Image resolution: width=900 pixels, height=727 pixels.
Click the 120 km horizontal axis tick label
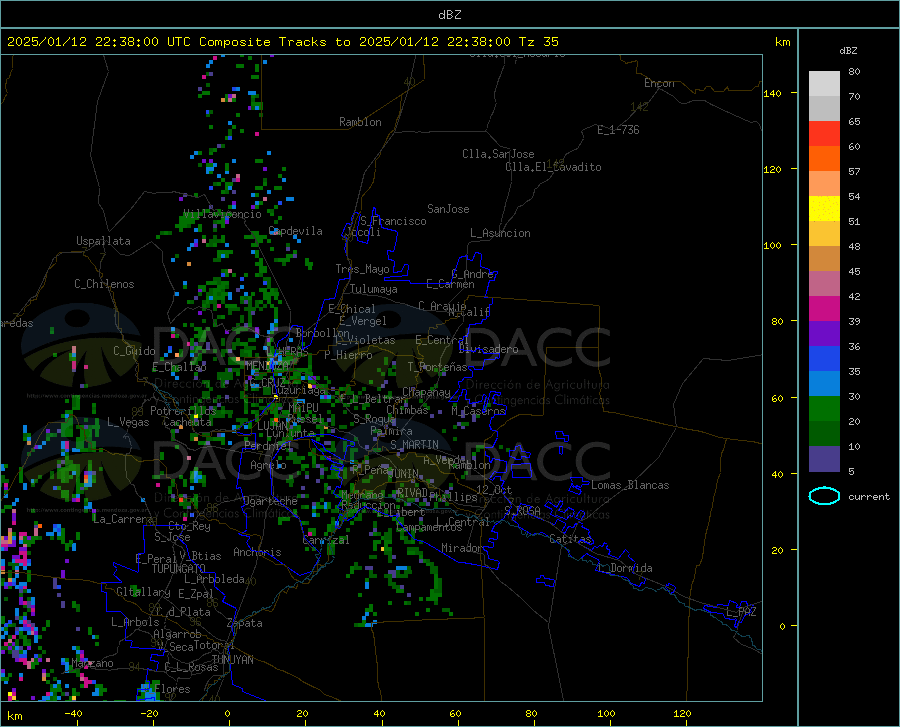682,714
